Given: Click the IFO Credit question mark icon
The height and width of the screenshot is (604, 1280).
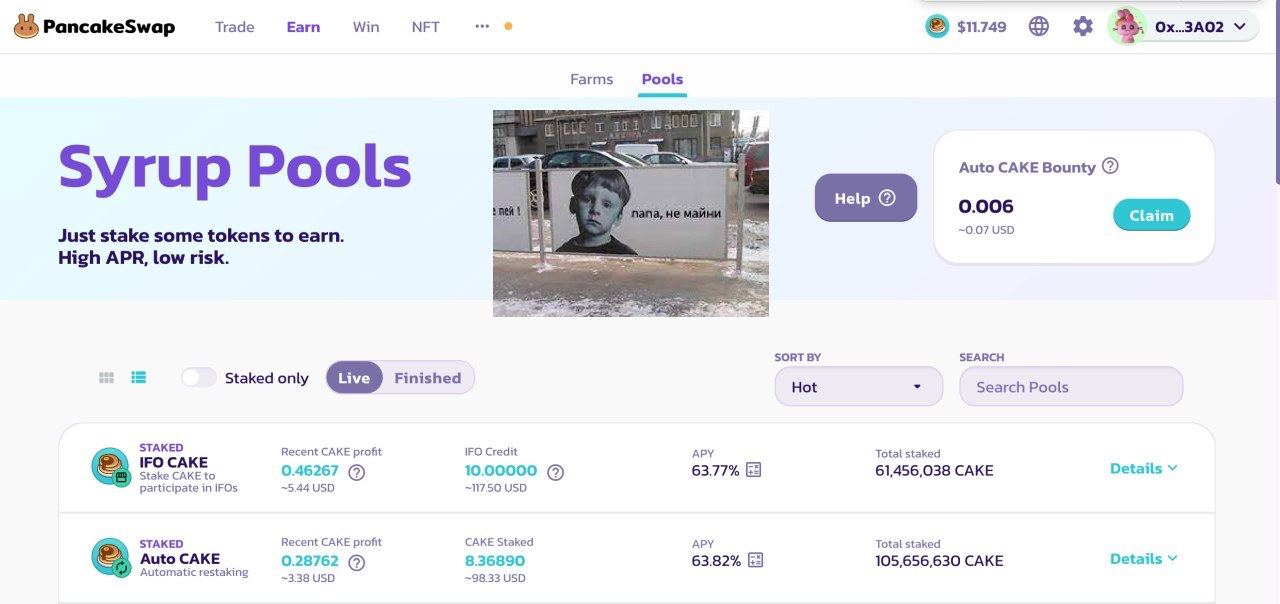Looking at the screenshot, I should [556, 472].
